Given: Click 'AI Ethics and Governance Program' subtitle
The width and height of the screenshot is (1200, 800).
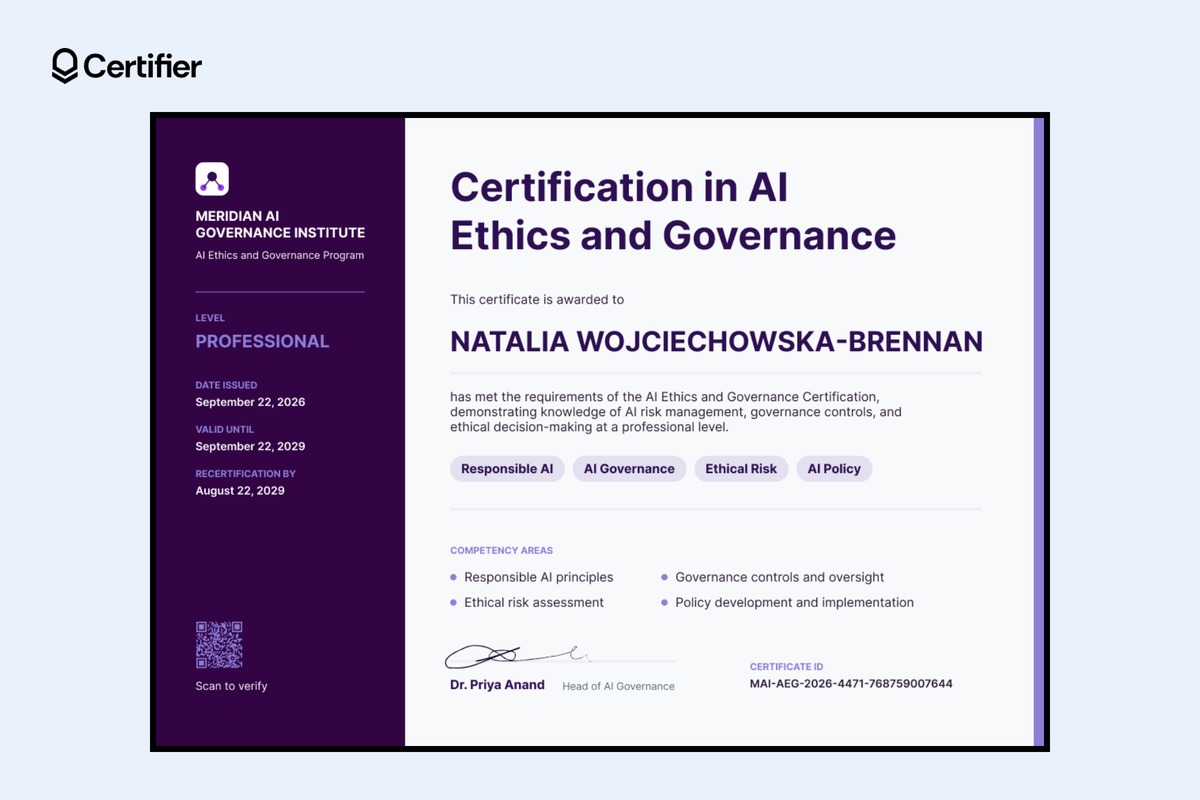Looking at the screenshot, I should pos(280,255).
